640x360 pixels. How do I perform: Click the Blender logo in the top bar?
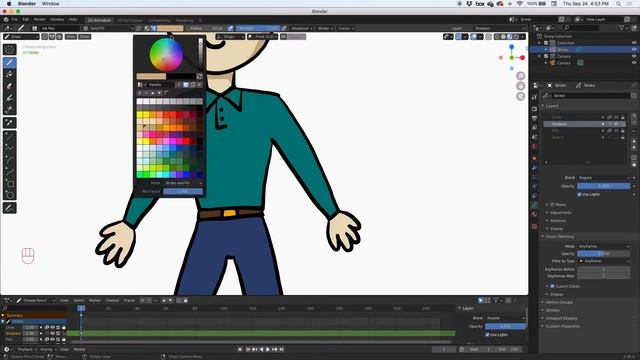coord(6,19)
